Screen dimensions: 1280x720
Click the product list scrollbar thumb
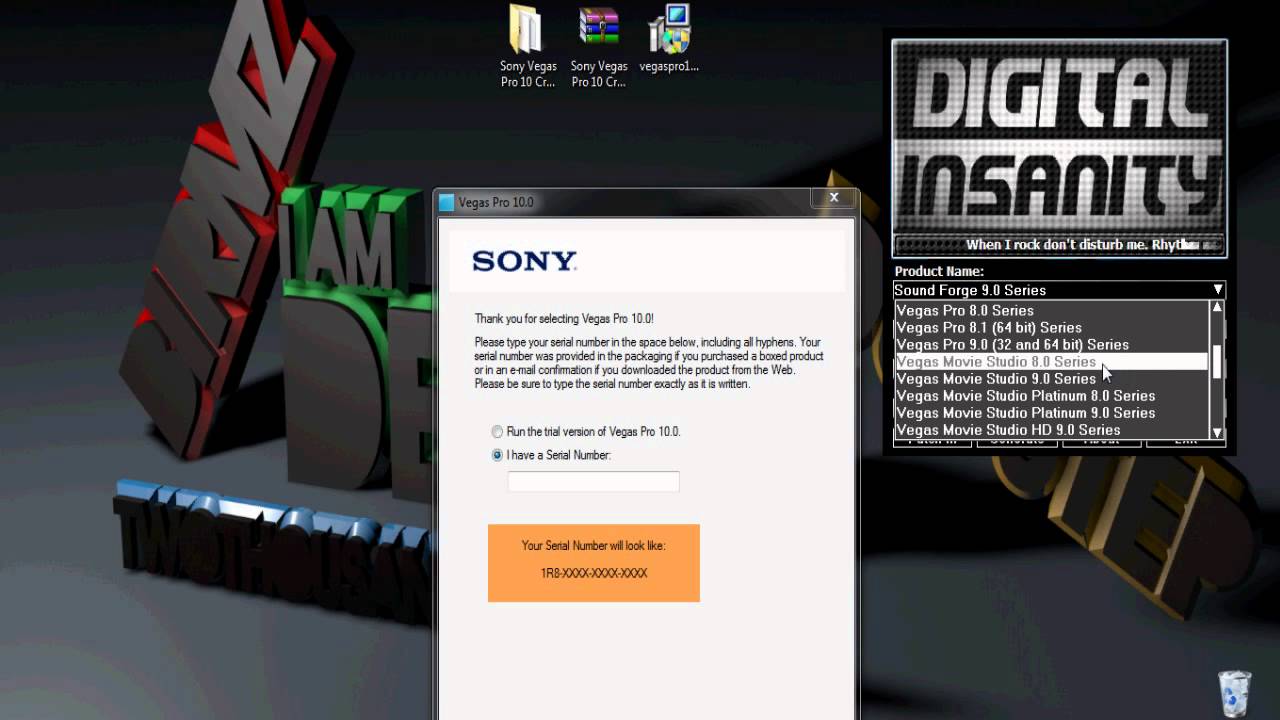tap(1217, 361)
